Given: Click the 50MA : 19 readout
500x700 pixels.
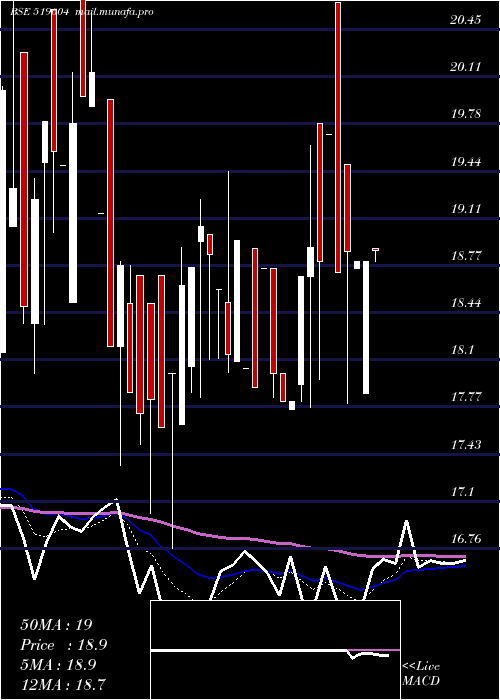Looking at the screenshot, I should pos(56,625).
